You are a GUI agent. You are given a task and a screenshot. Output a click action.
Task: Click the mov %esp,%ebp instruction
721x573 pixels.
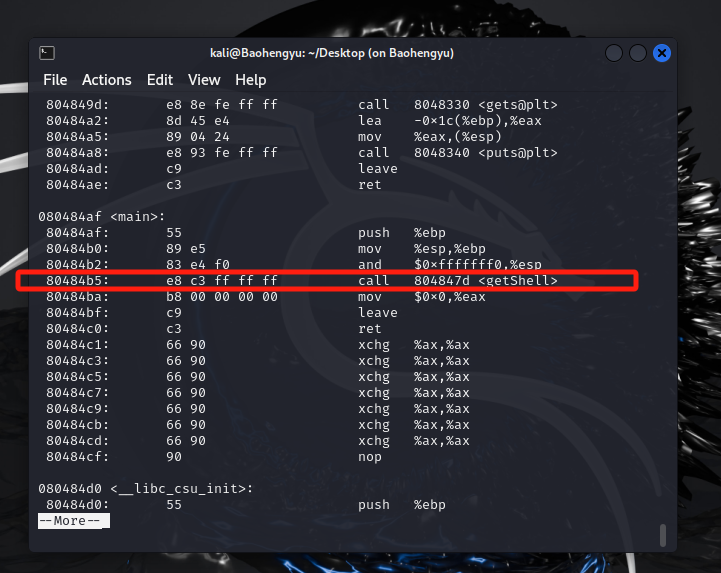(422, 249)
